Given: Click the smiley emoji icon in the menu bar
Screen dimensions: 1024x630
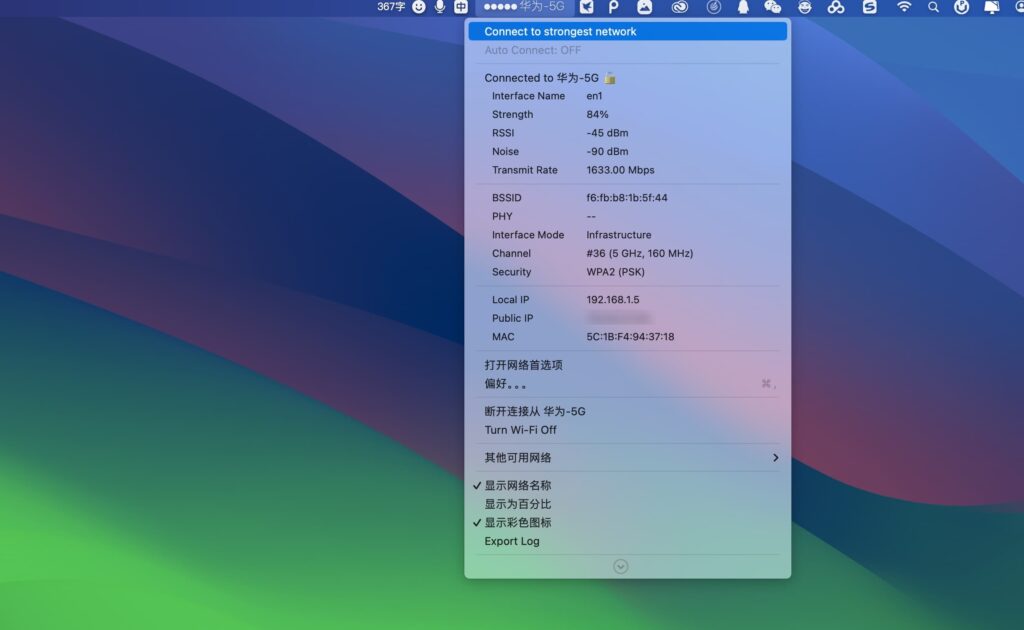Looking at the screenshot, I should click(418, 7).
